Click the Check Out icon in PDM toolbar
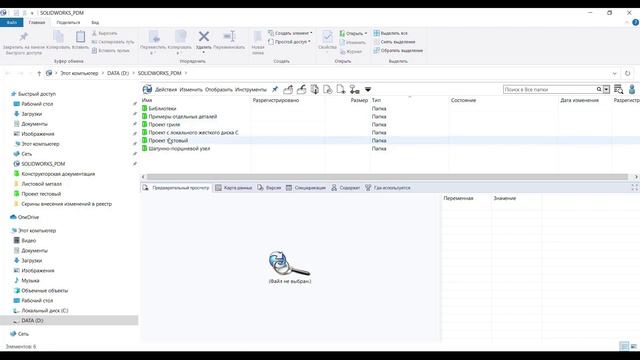 click(288, 89)
